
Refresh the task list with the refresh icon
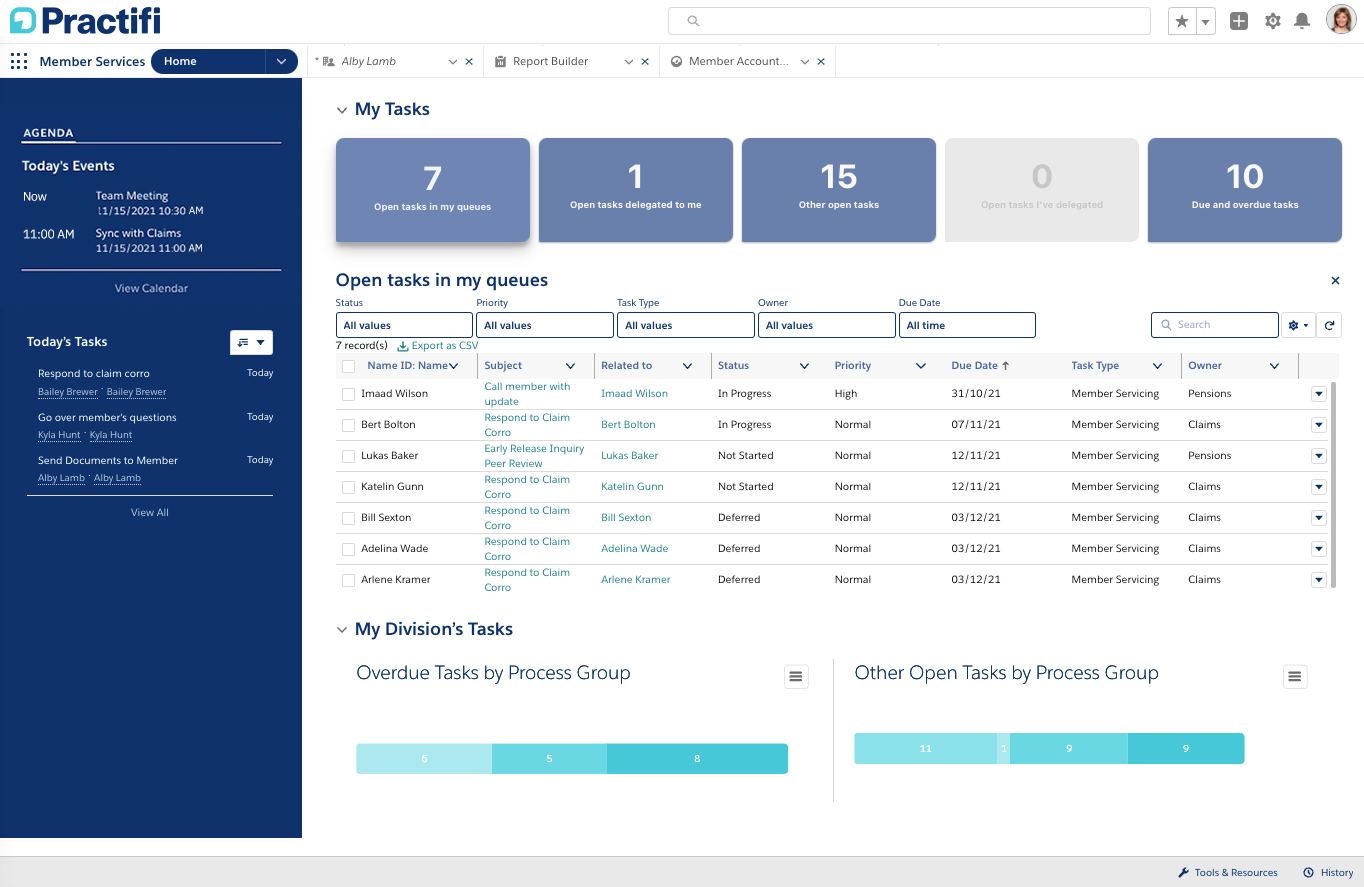click(1329, 324)
